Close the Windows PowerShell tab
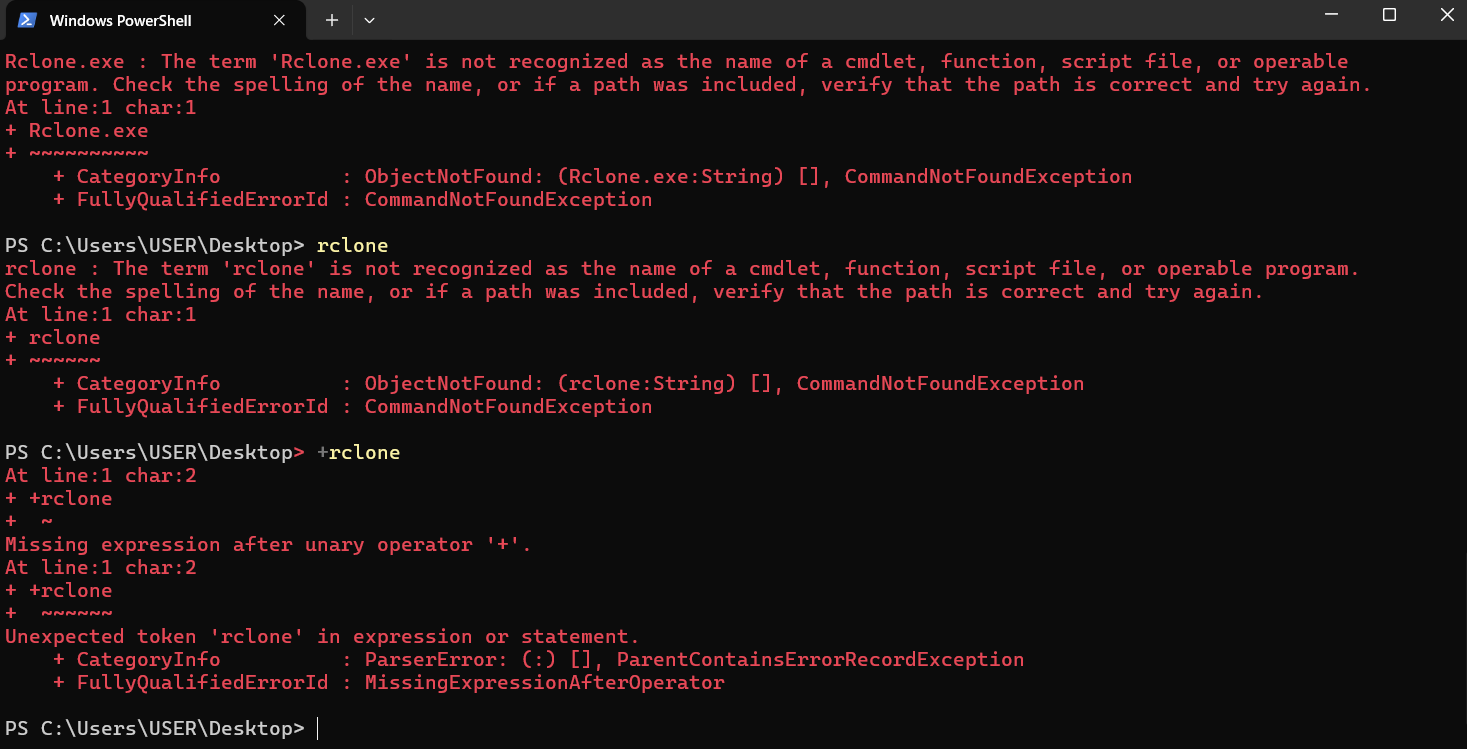1467x749 pixels. (279, 20)
